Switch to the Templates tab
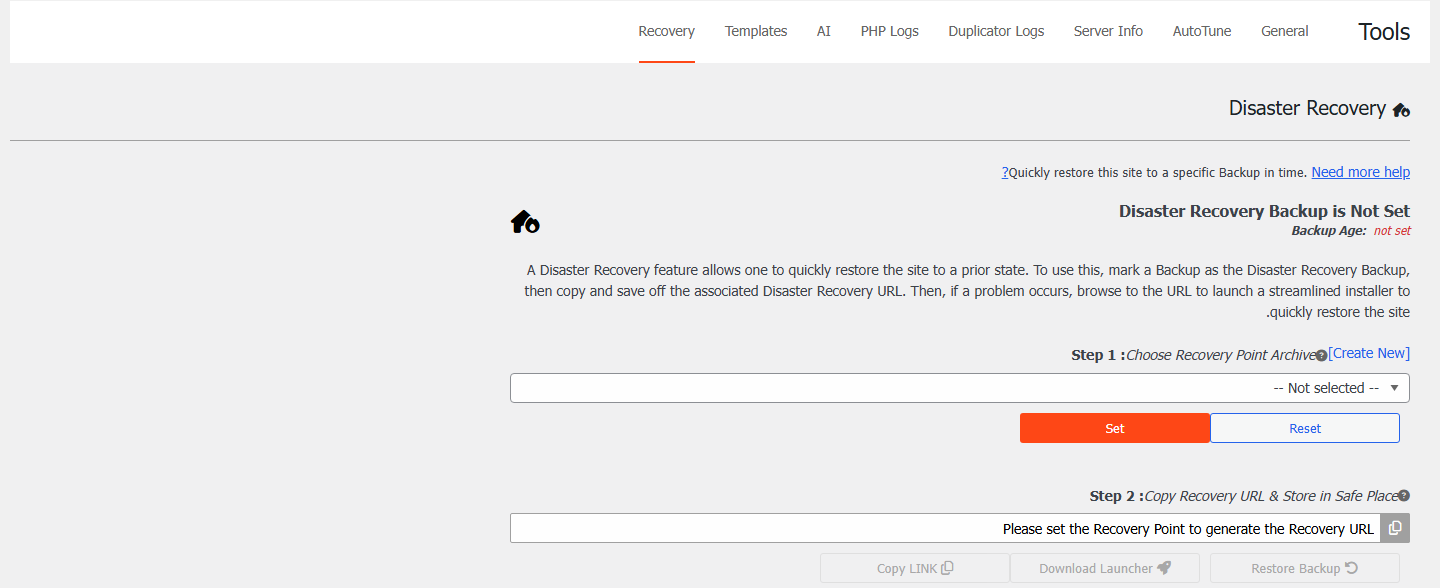The width and height of the screenshot is (1440, 588). point(756,31)
